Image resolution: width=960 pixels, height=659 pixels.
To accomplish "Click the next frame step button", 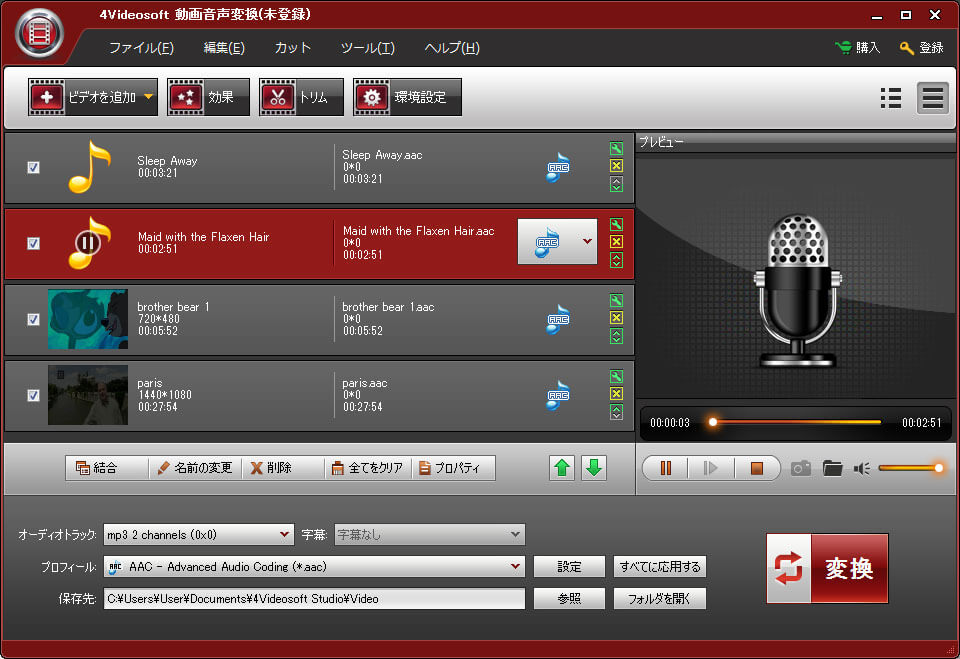I will pyautogui.click(x=710, y=469).
